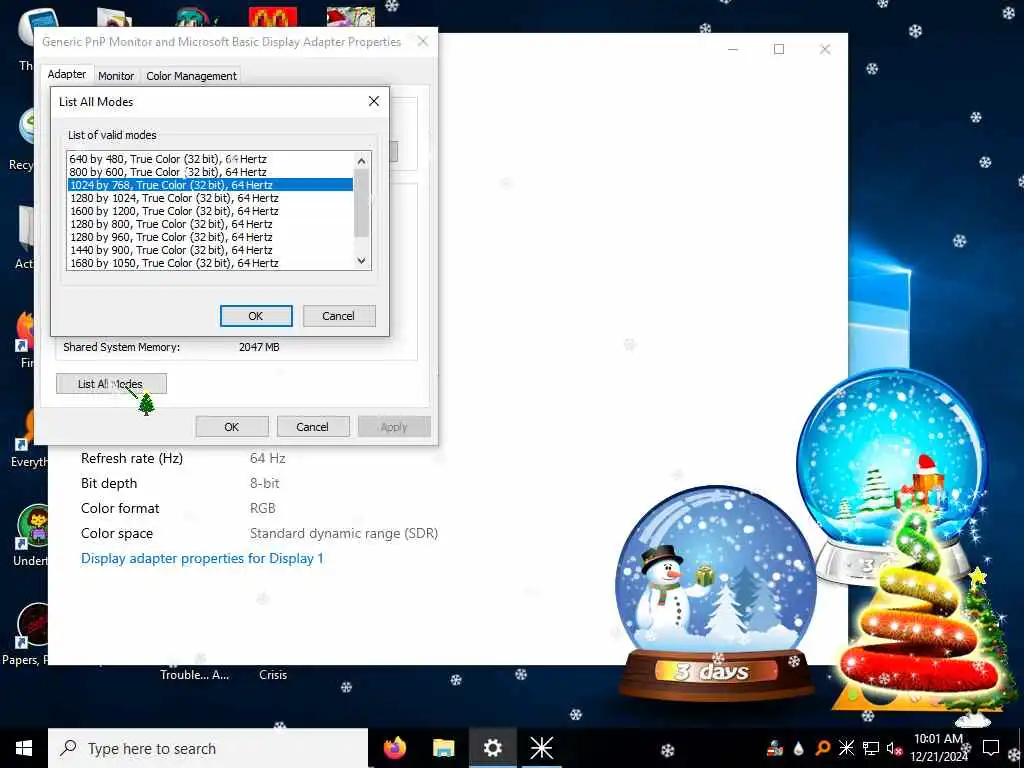Select 640 by 480 True Color mode

pyautogui.click(x=210, y=159)
